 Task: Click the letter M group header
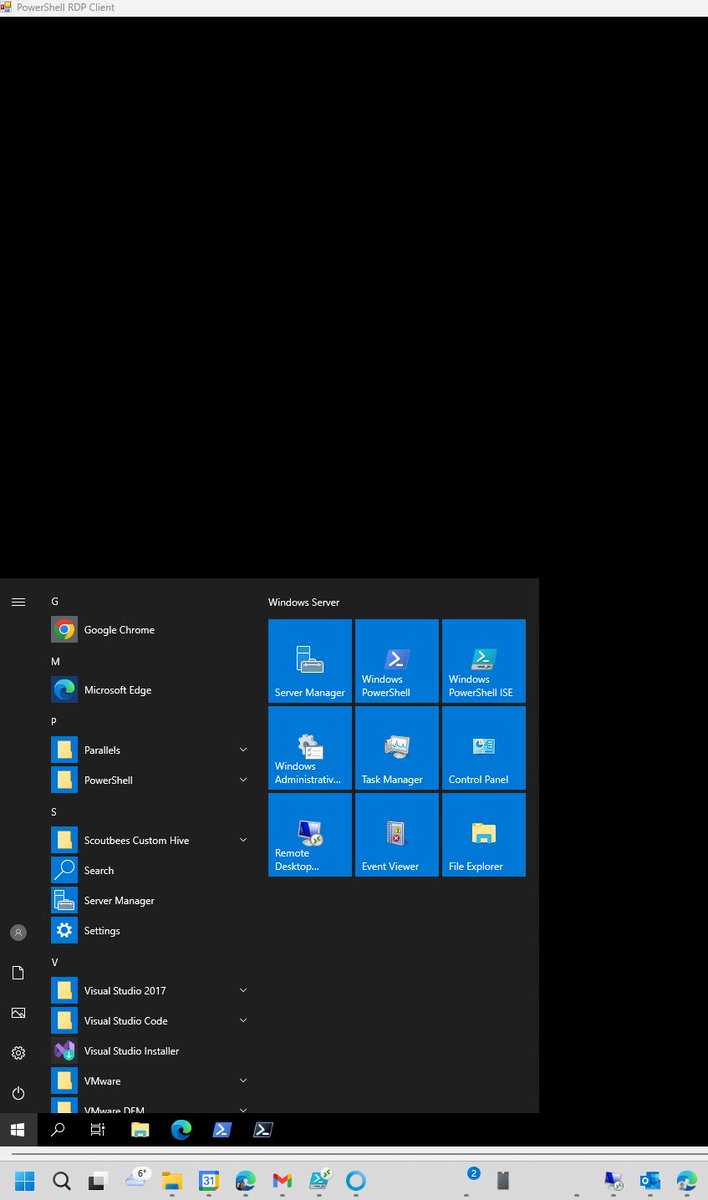click(55, 661)
